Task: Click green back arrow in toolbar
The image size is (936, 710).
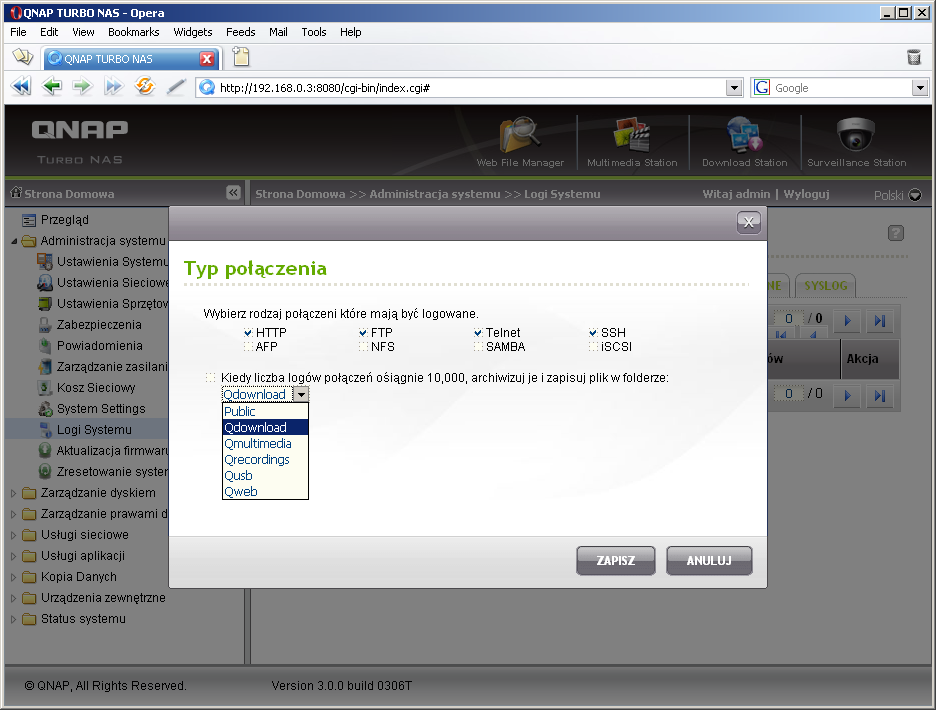Action: (x=52, y=87)
